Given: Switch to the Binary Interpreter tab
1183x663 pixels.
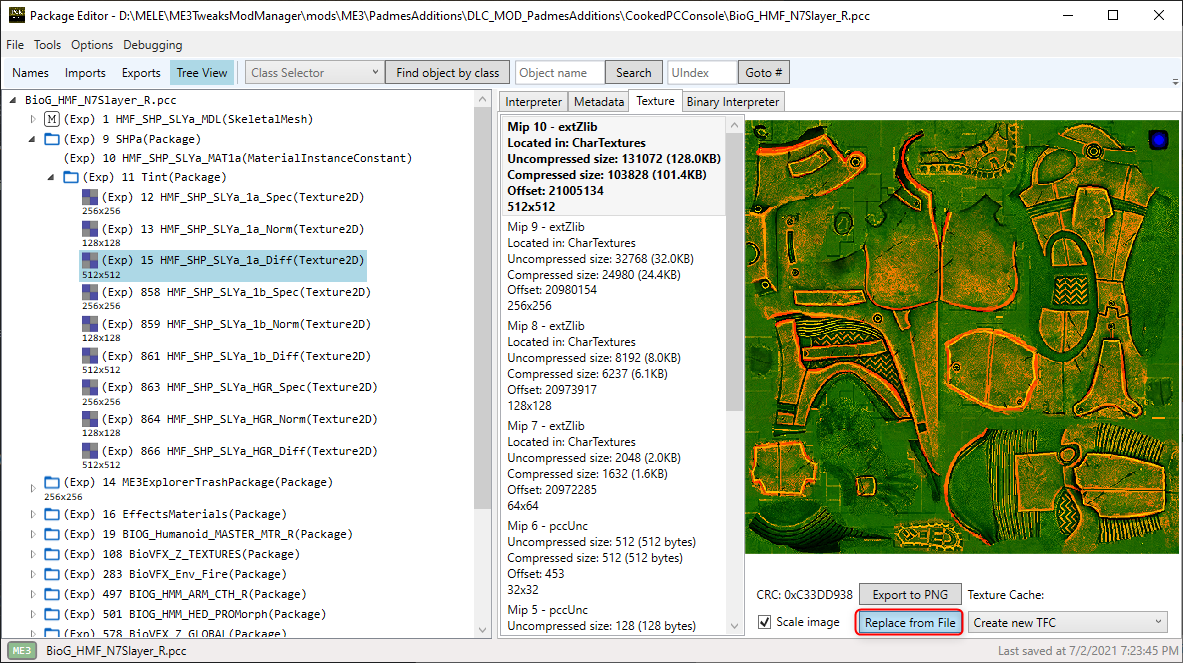Looking at the screenshot, I should point(733,102).
